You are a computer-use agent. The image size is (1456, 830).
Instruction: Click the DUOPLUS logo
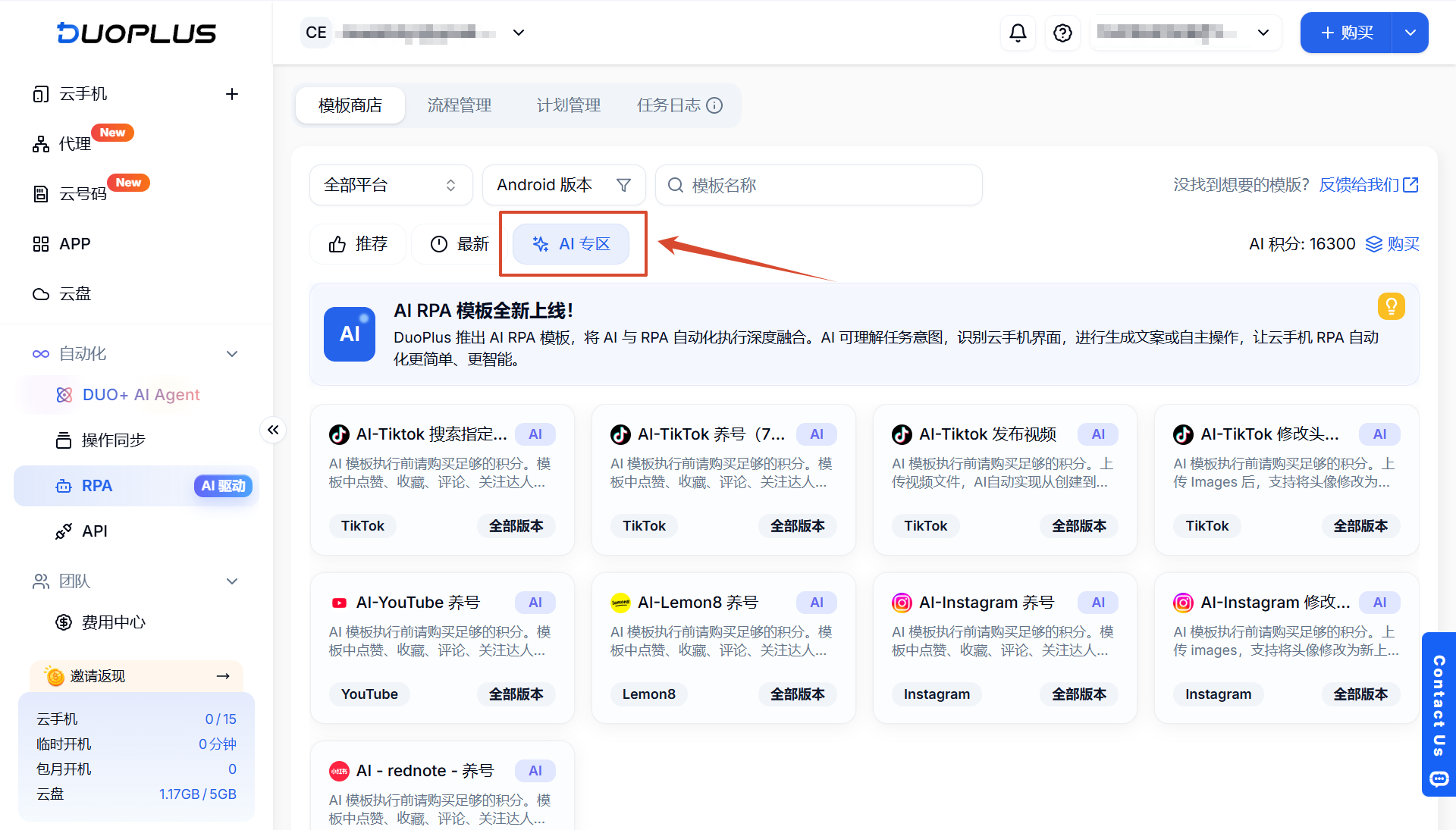coord(136,33)
